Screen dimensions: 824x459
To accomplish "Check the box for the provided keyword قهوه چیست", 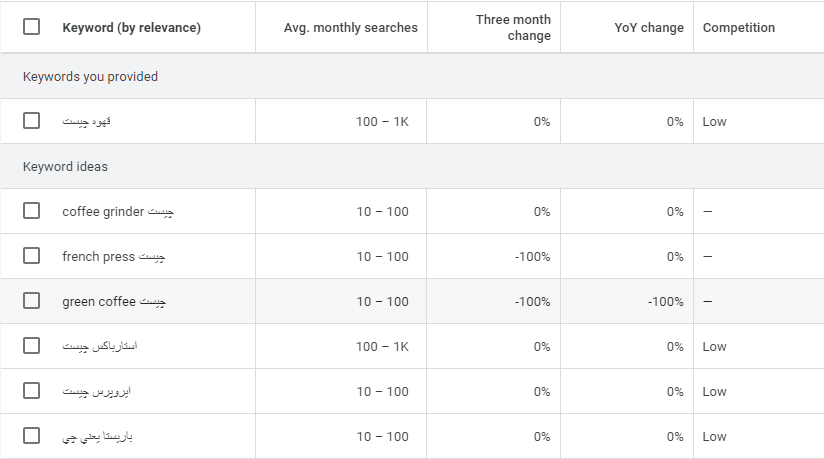I will [x=32, y=121].
